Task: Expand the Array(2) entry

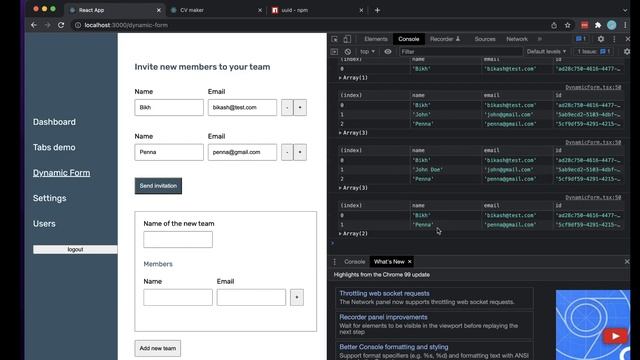Action: (353, 233)
